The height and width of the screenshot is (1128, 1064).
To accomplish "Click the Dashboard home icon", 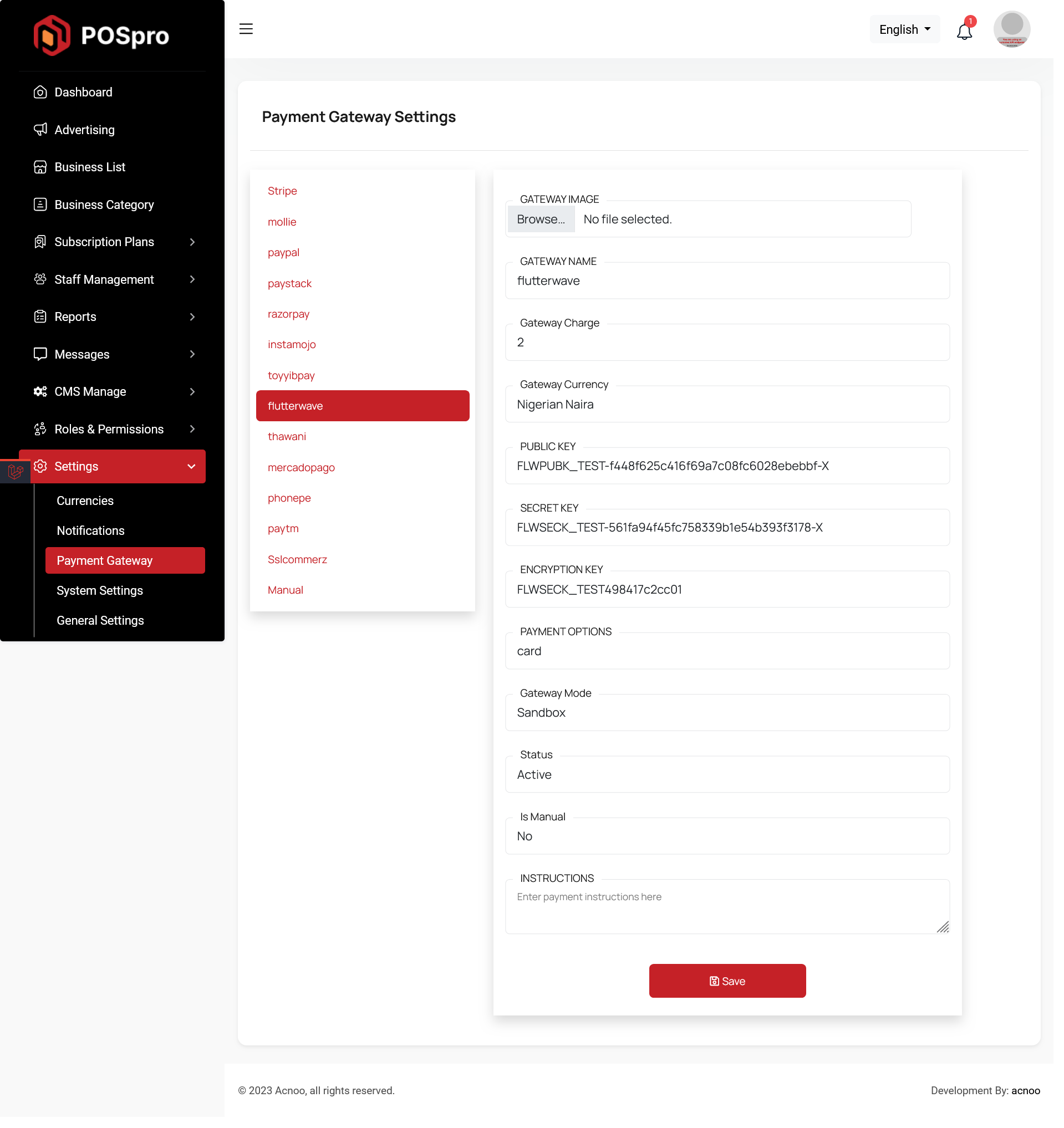I will [x=40, y=92].
